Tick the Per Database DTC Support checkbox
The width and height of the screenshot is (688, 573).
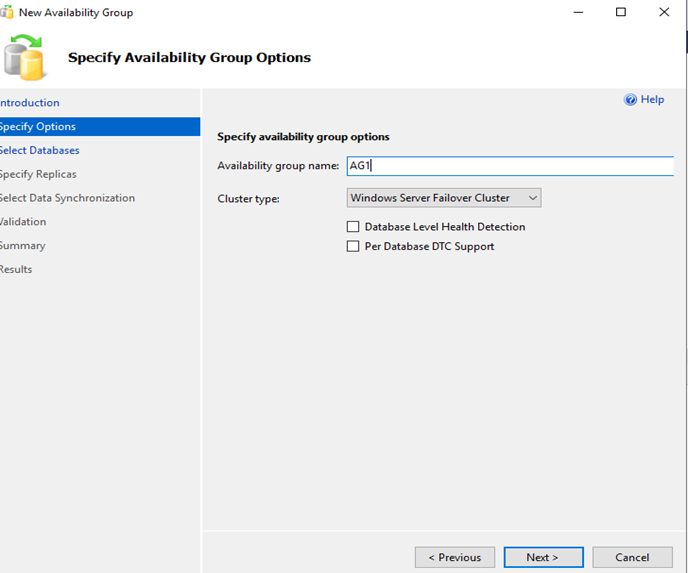pyautogui.click(x=353, y=246)
